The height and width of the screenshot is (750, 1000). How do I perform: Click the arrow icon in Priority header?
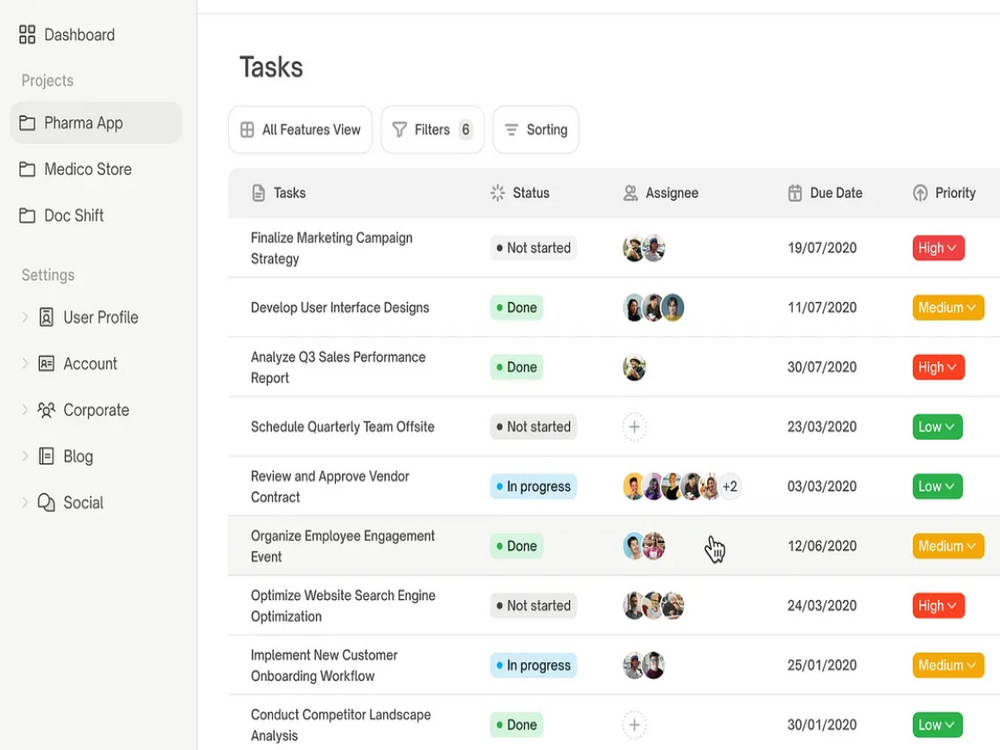920,193
